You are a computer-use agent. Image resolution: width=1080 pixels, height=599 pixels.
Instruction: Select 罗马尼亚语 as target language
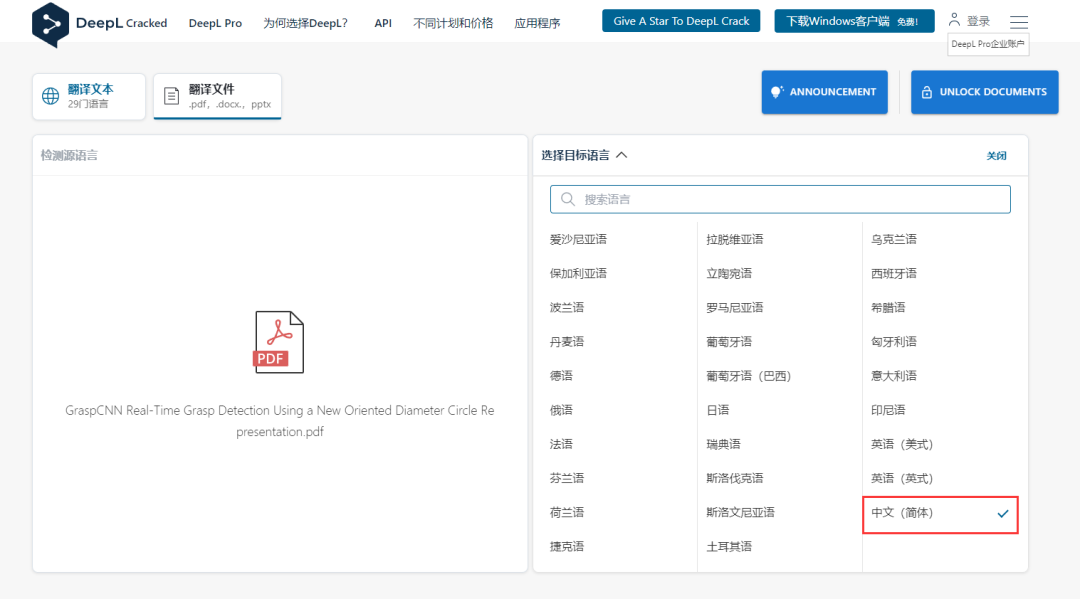click(x=734, y=308)
